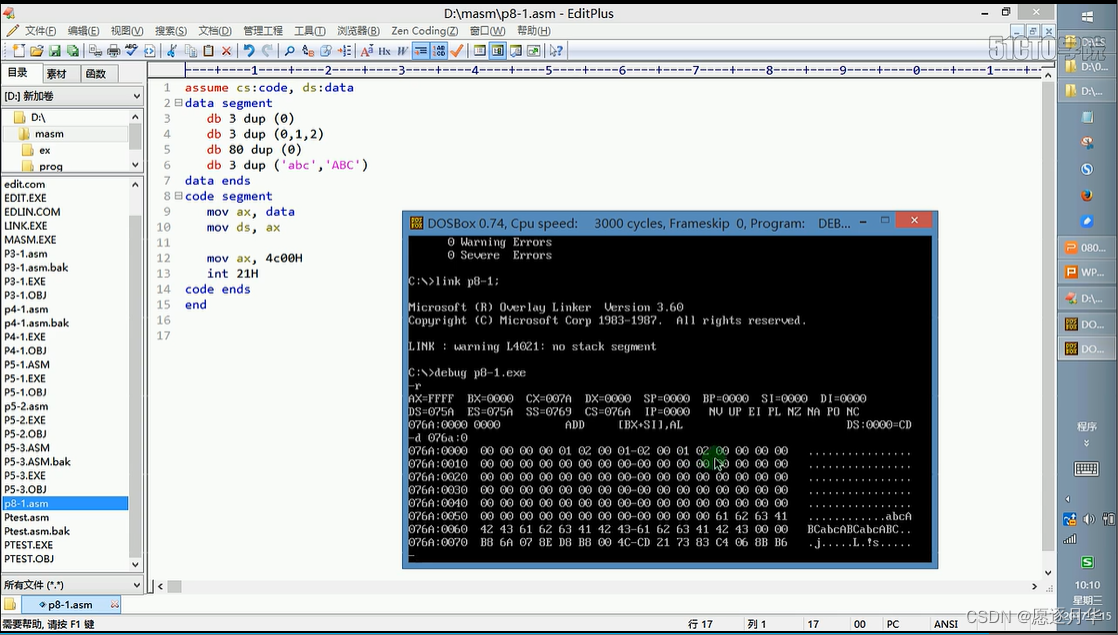Run the ABC spell check icon
The width and height of the screenshot is (1118, 635).
[131, 51]
